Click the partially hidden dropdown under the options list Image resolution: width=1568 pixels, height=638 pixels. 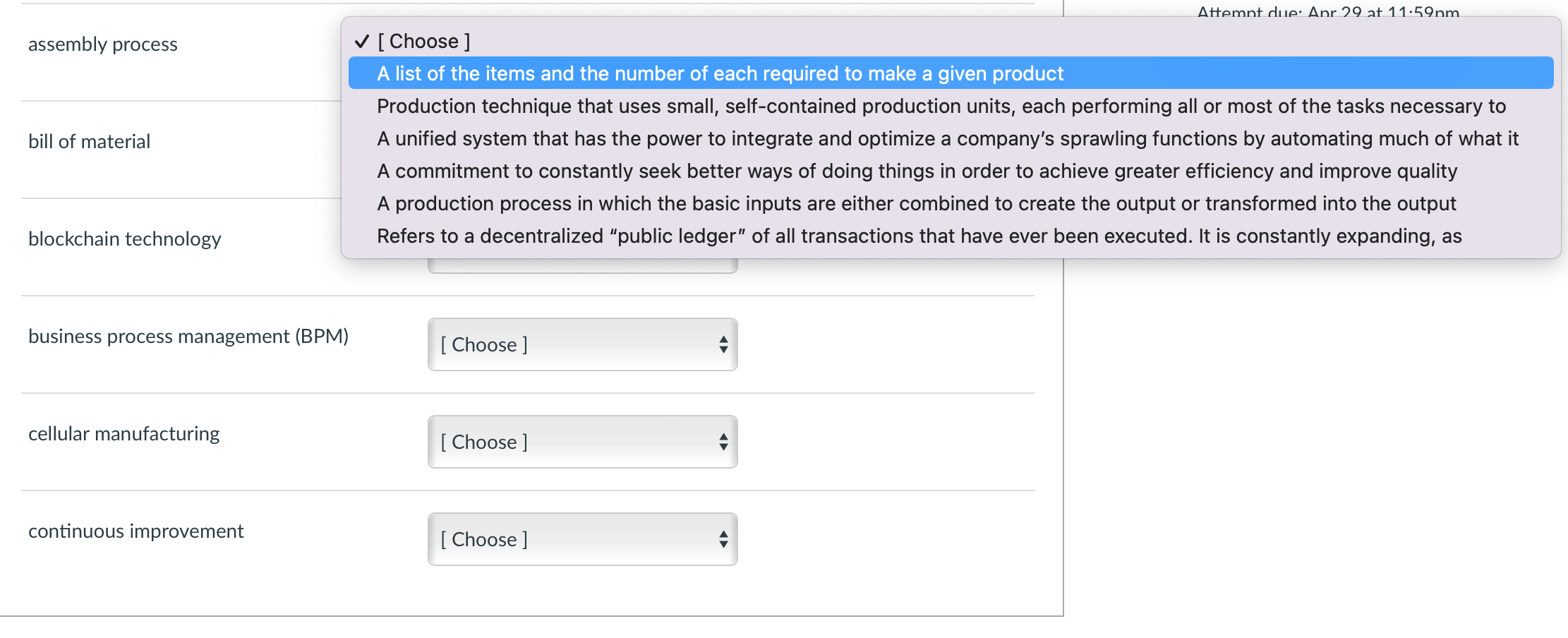(x=581, y=261)
